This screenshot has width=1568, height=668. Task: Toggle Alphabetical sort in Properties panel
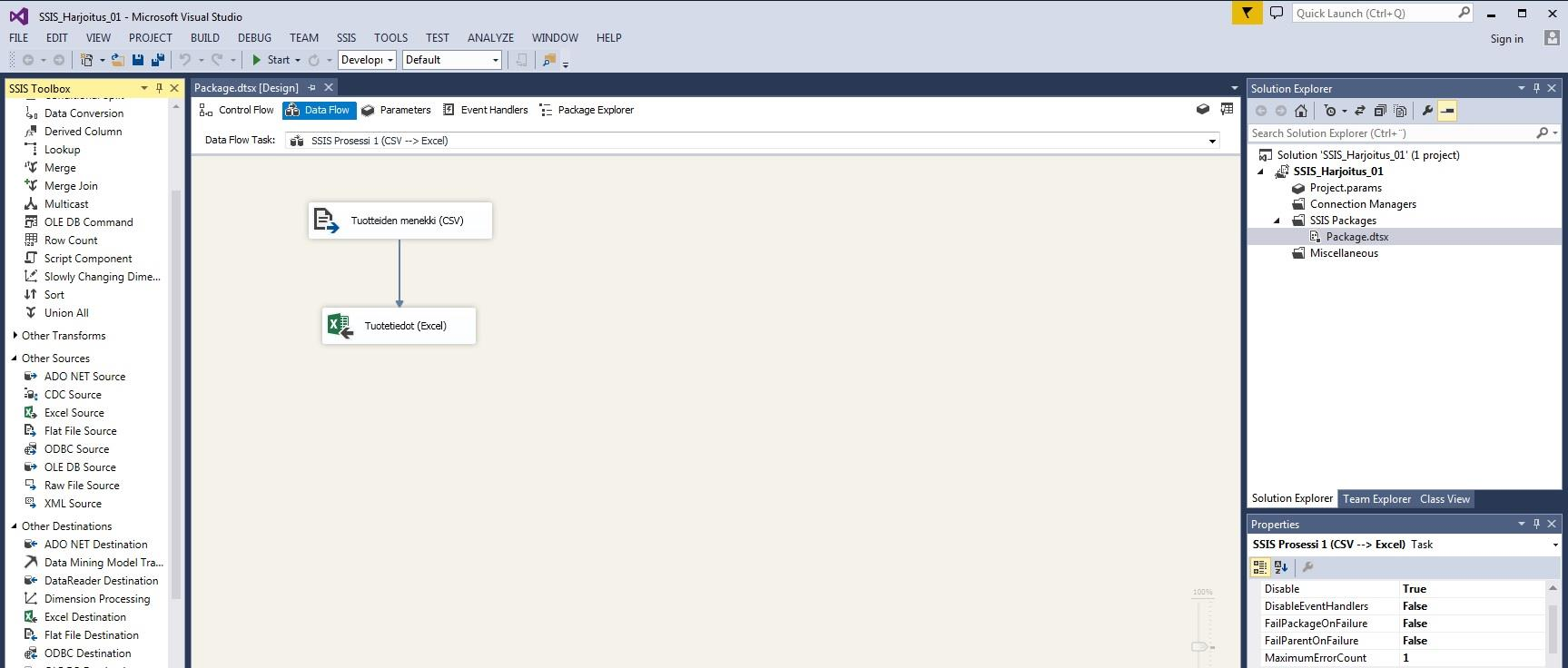click(1281, 567)
